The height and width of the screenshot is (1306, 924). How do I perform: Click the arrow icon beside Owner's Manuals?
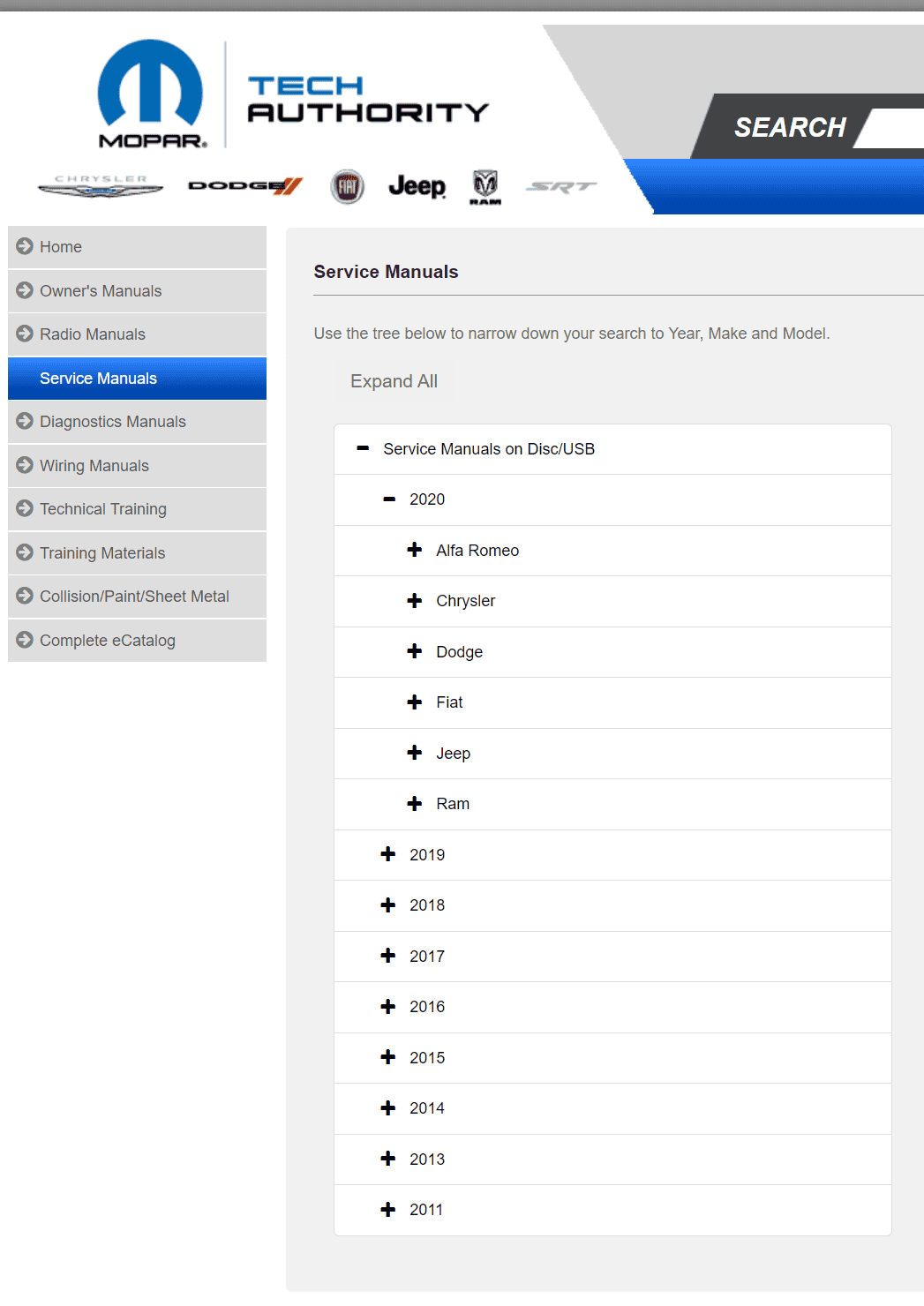coord(25,290)
